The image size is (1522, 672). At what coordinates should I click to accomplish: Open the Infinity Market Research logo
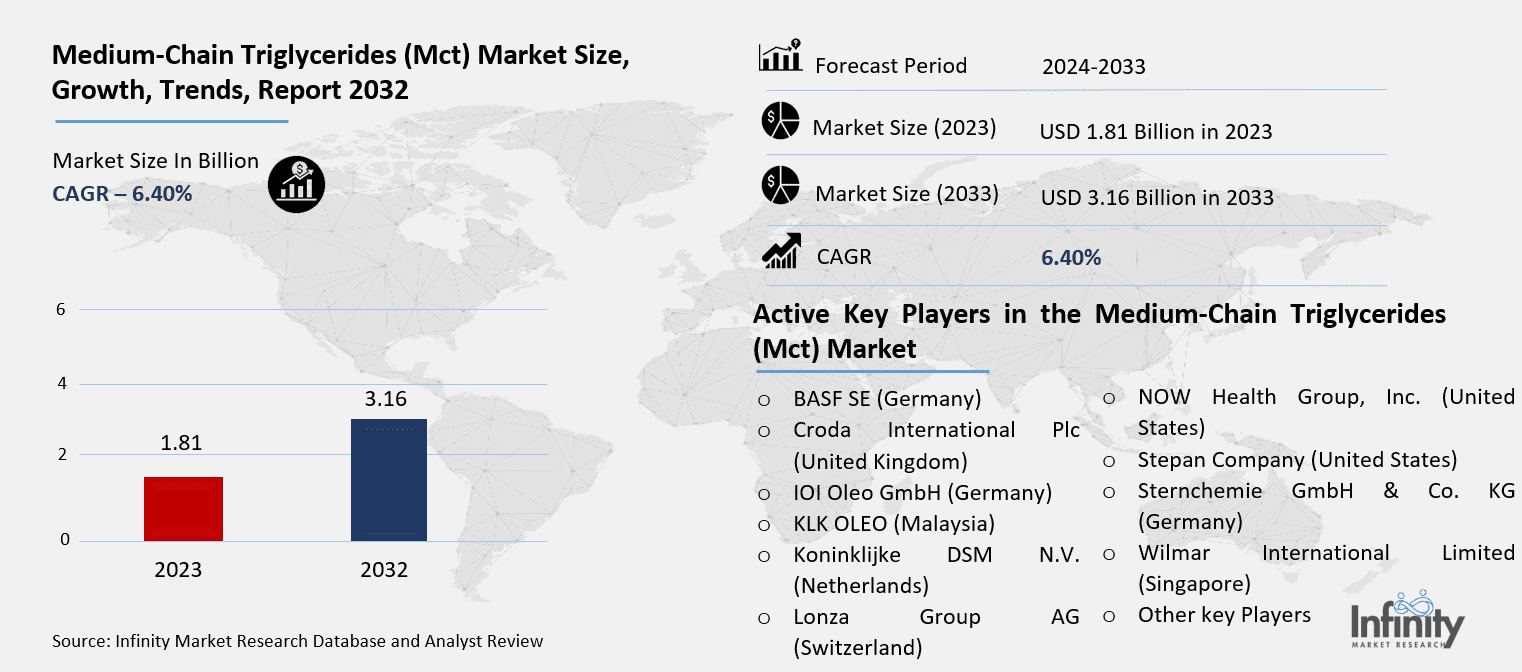pyautogui.click(x=1408, y=622)
